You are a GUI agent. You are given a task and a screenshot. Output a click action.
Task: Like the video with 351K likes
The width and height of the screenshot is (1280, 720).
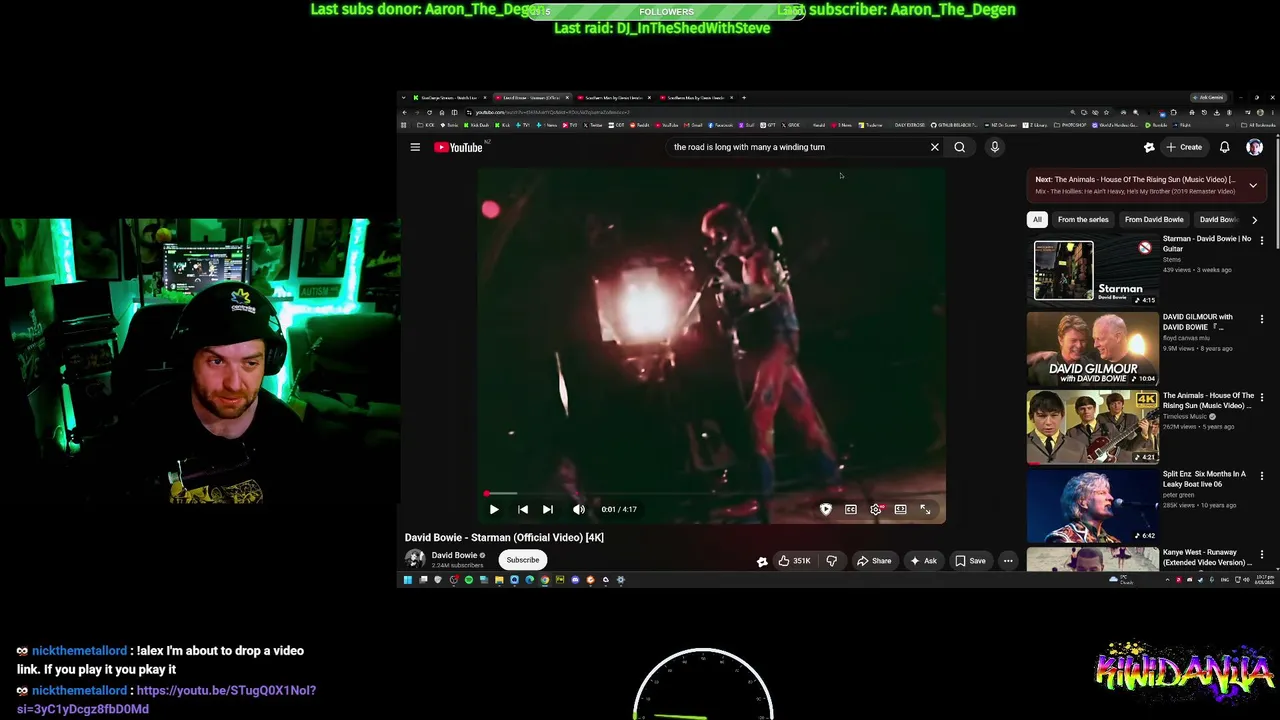pyautogui.click(x=794, y=561)
